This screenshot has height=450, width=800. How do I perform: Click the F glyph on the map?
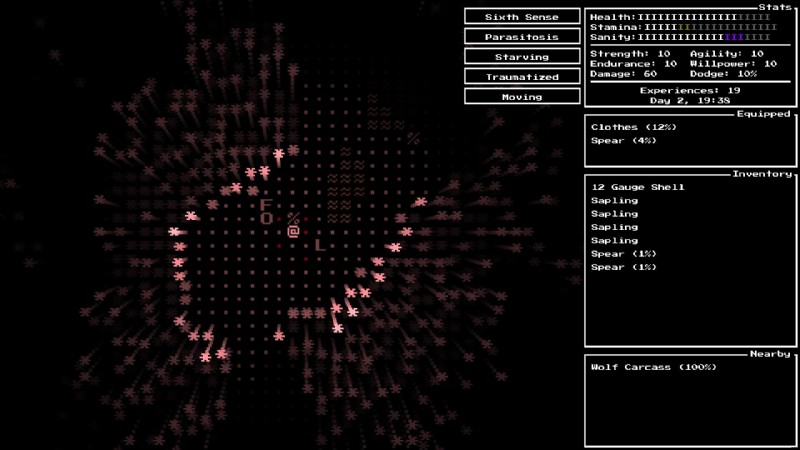(266, 205)
